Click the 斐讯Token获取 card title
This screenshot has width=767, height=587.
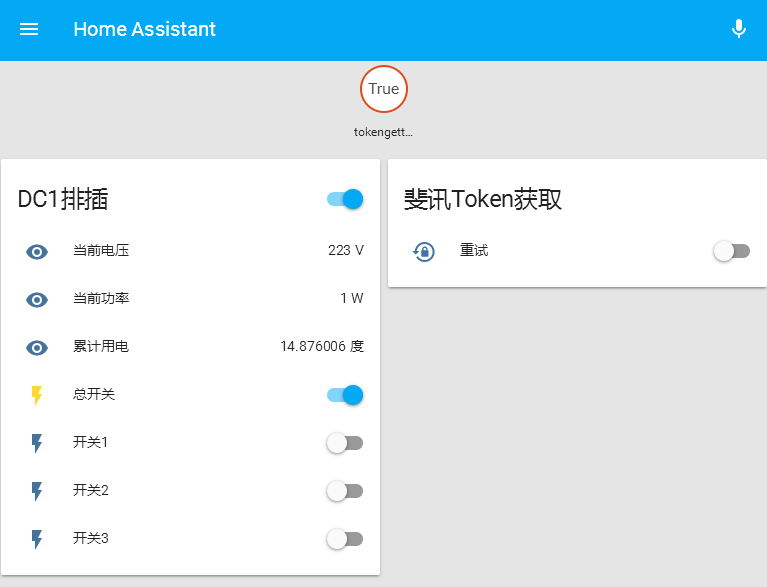pos(483,200)
